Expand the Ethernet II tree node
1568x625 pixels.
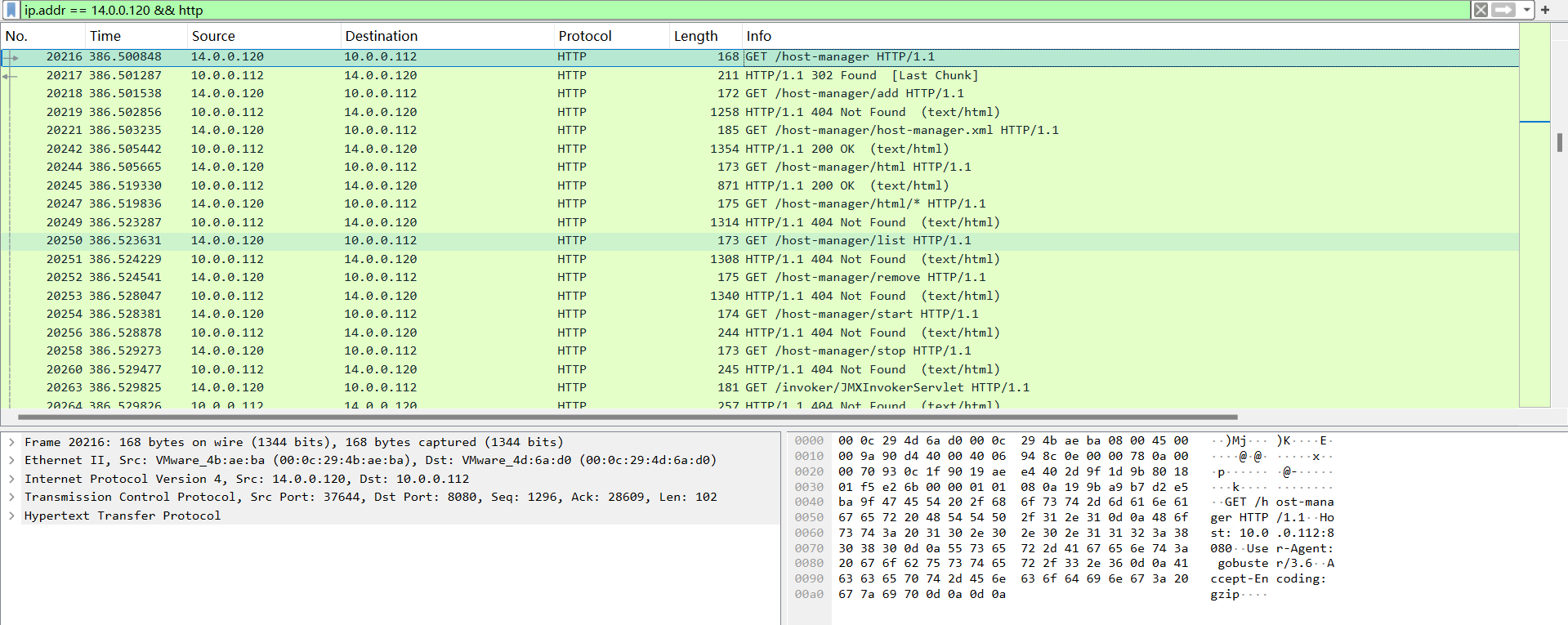pyautogui.click(x=11, y=460)
